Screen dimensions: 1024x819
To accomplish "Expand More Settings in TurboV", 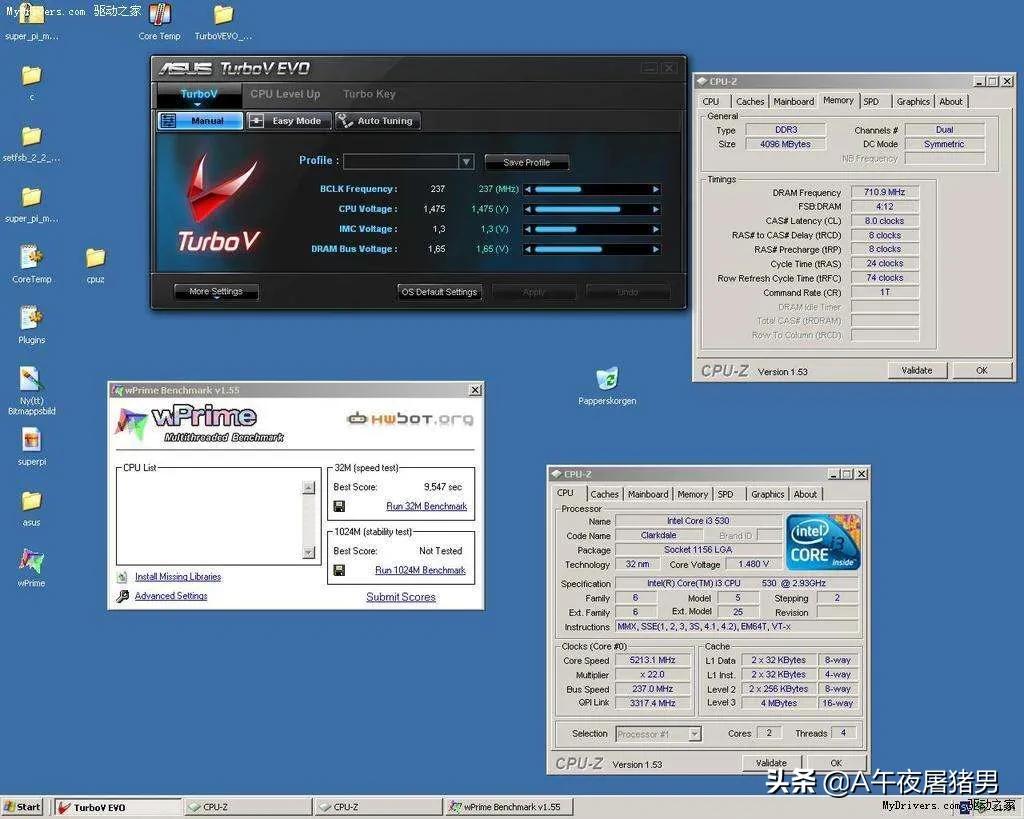I will tap(216, 292).
